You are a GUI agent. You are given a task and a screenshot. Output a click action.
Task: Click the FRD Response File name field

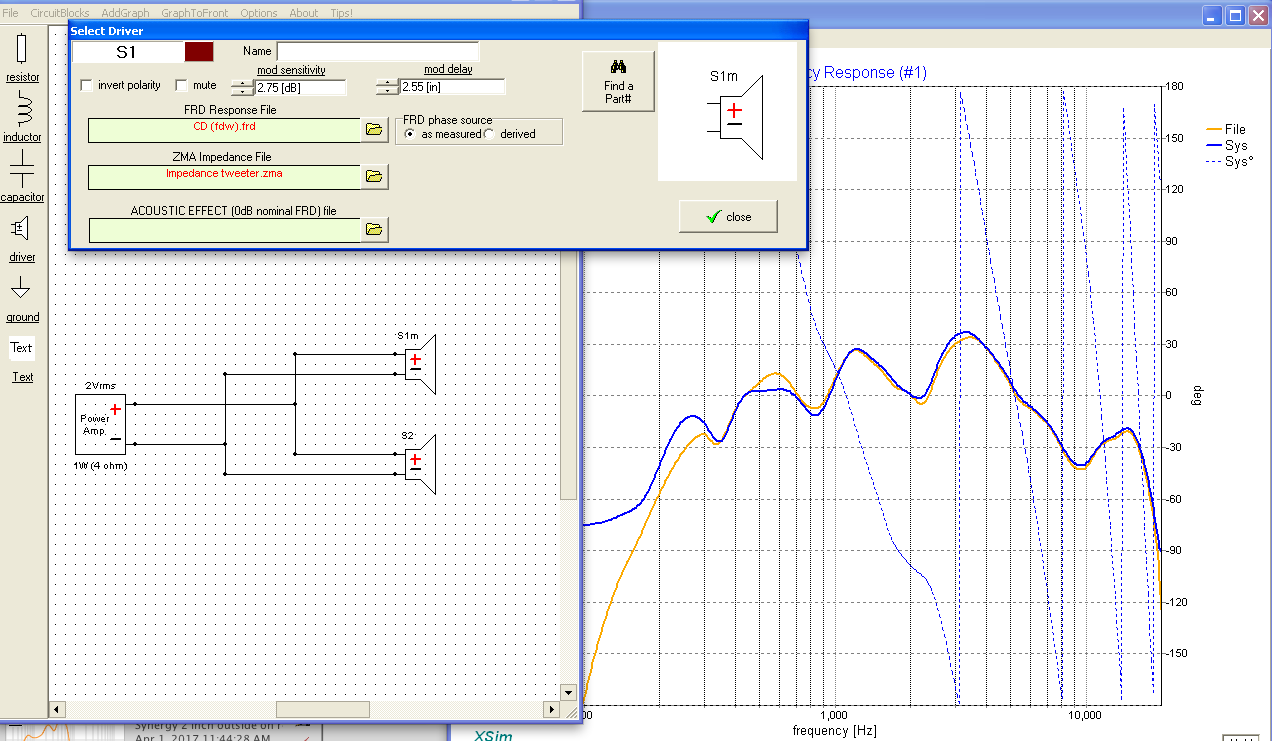(224, 130)
